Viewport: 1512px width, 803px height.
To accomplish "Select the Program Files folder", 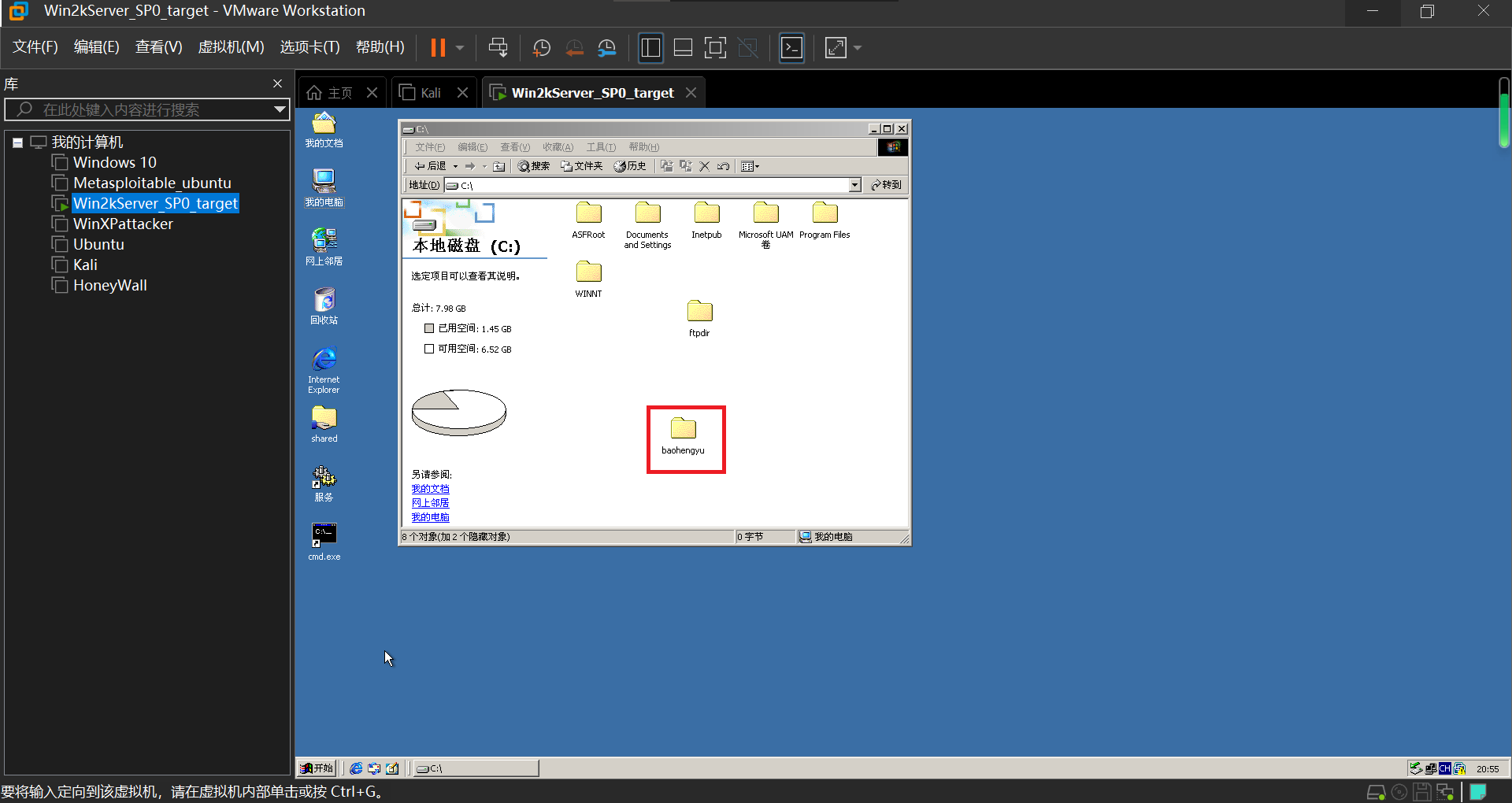I will (x=825, y=220).
